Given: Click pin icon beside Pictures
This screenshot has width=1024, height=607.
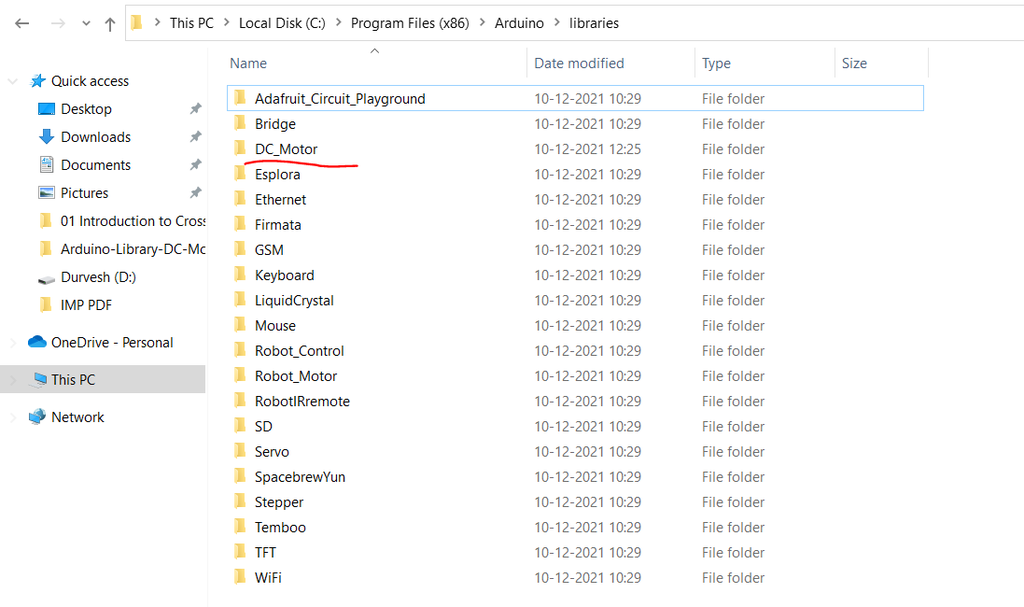Looking at the screenshot, I should click(195, 193).
